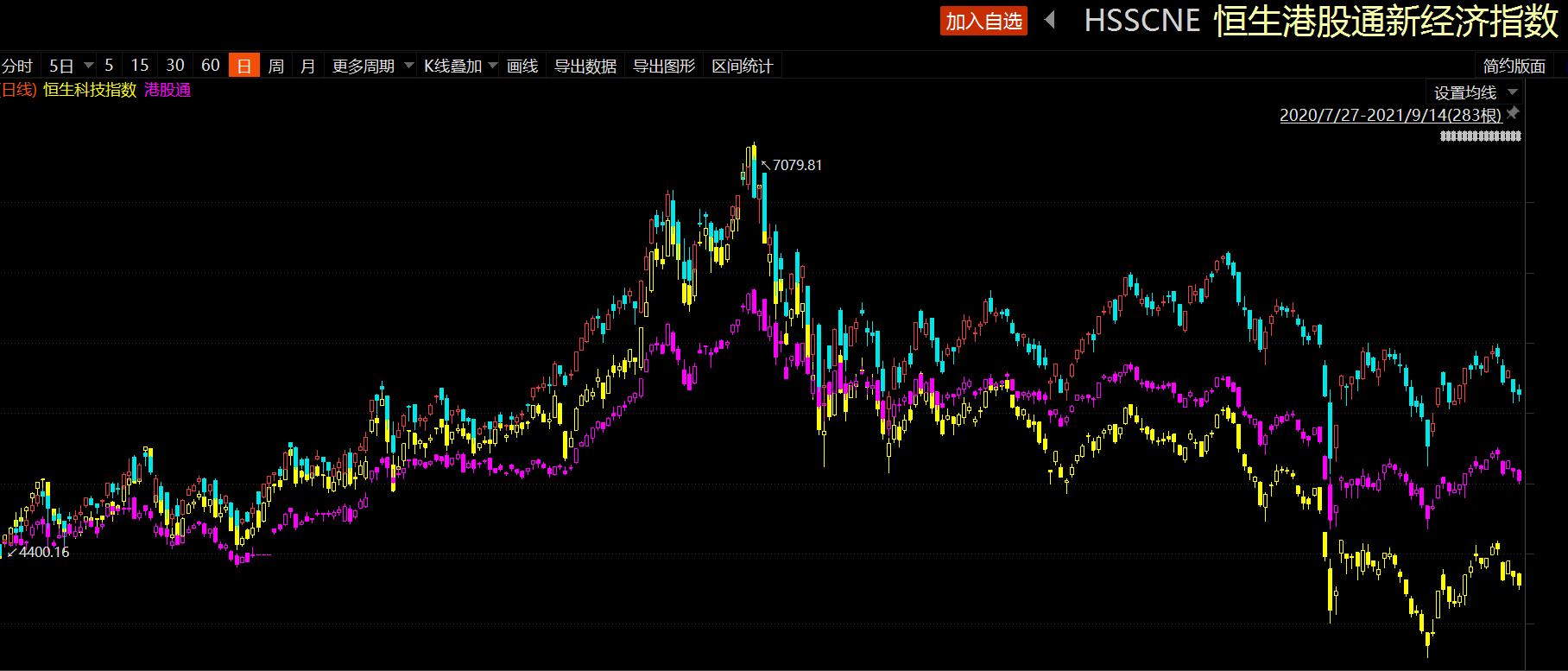Select the 5-minute period

pos(109,66)
